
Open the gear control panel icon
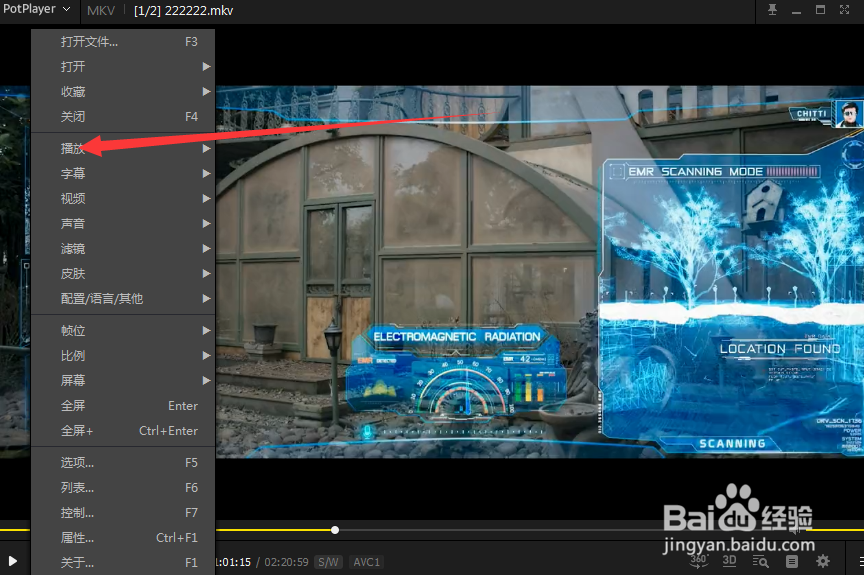(823, 561)
